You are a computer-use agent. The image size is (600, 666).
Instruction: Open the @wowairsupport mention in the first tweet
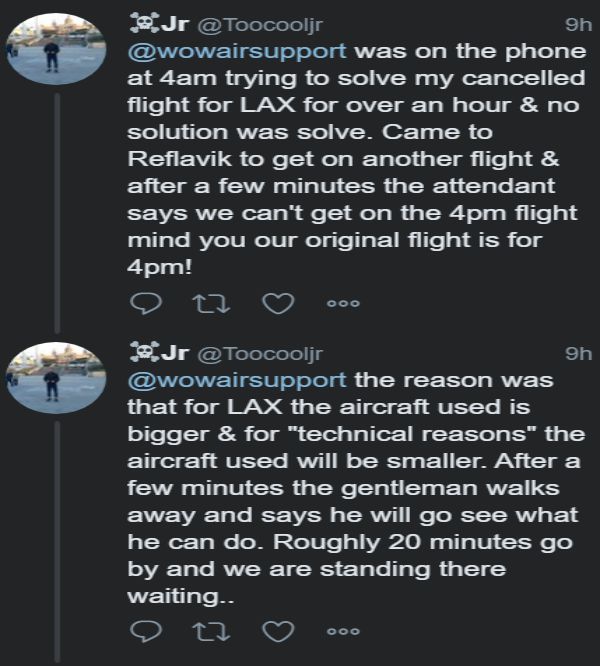point(238,51)
